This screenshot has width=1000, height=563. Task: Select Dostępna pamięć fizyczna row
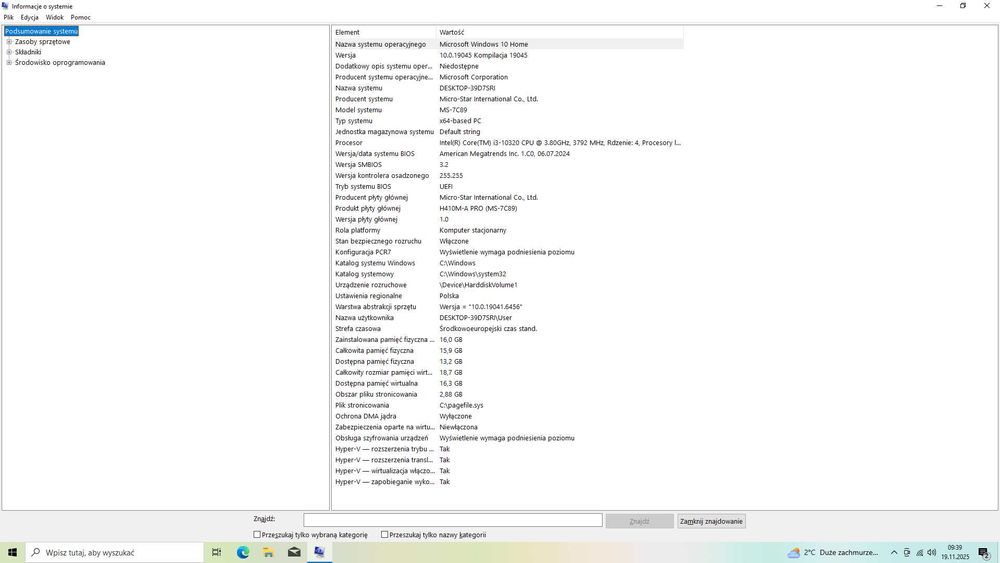coord(508,362)
